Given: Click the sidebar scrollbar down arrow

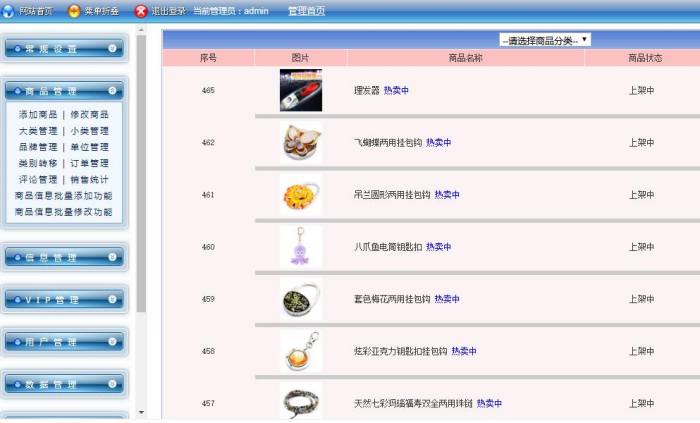Looking at the screenshot, I should point(141,412).
